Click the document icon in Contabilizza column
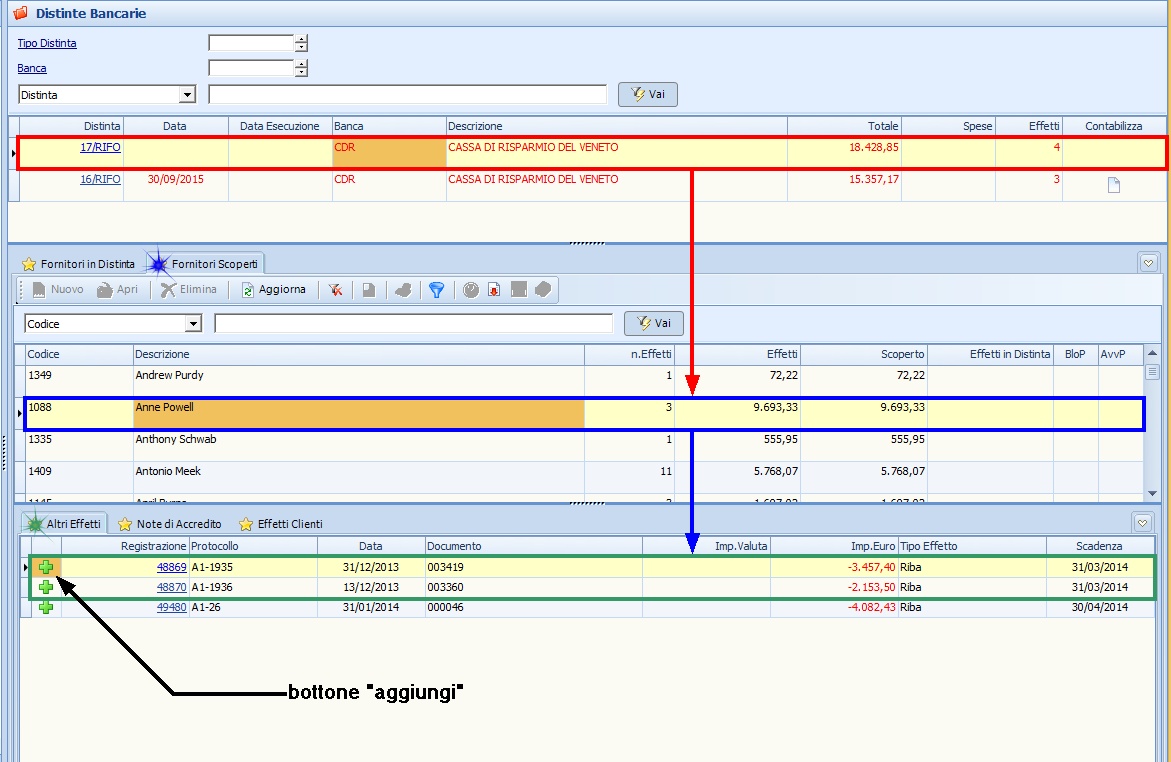1171x762 pixels. click(1113, 185)
